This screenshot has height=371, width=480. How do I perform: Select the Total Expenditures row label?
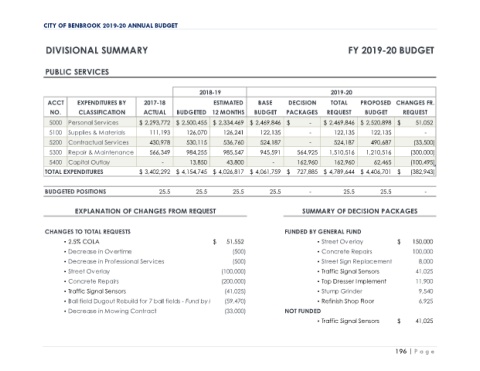coord(74,172)
